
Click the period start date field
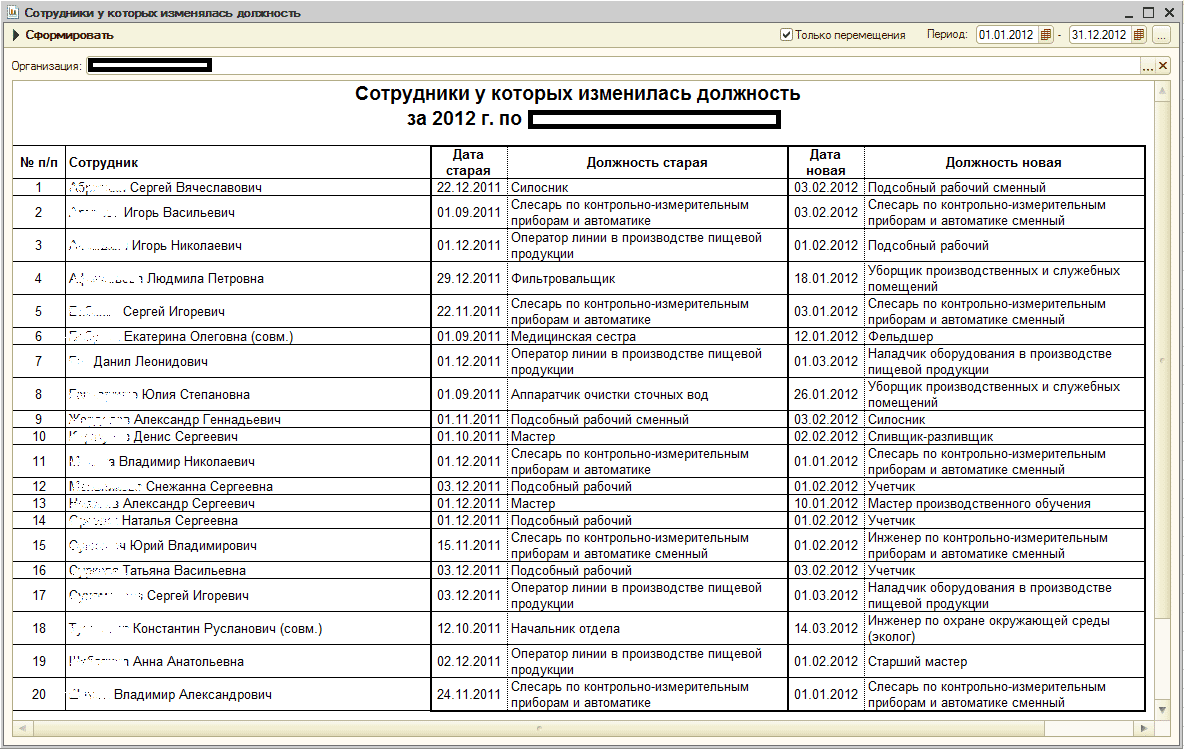point(1008,35)
